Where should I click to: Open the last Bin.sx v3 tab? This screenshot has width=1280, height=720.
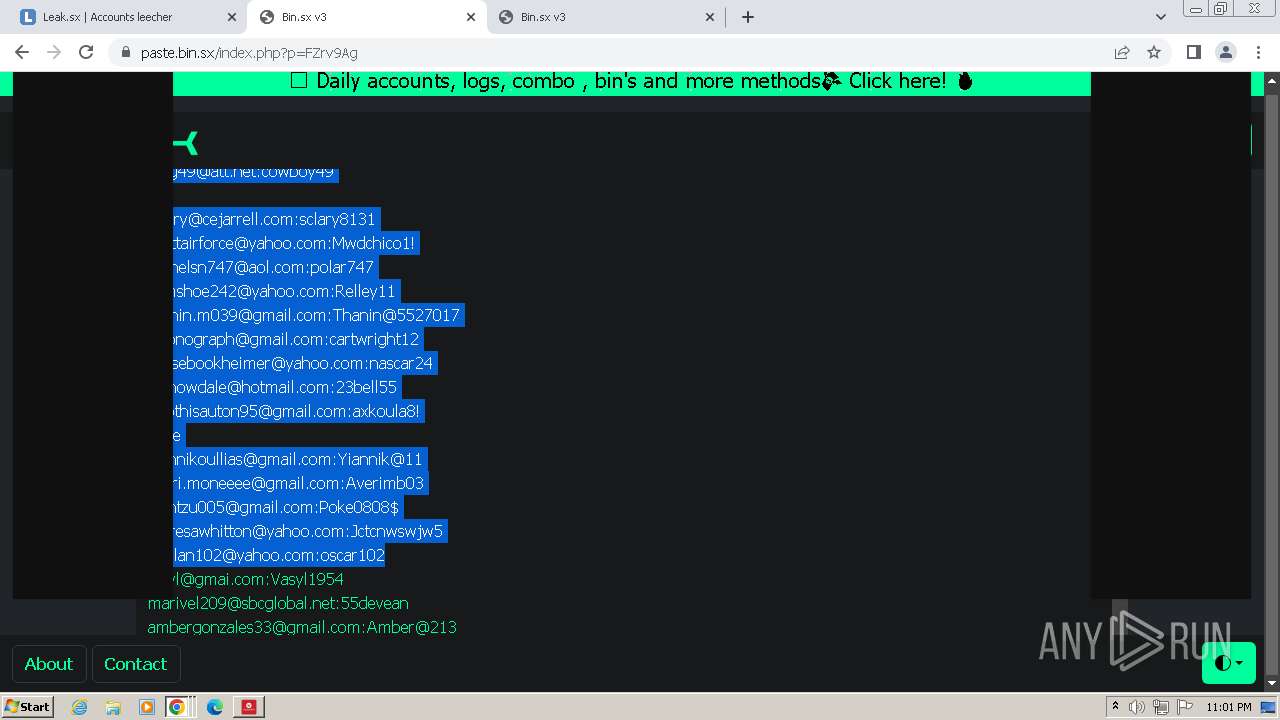point(605,17)
